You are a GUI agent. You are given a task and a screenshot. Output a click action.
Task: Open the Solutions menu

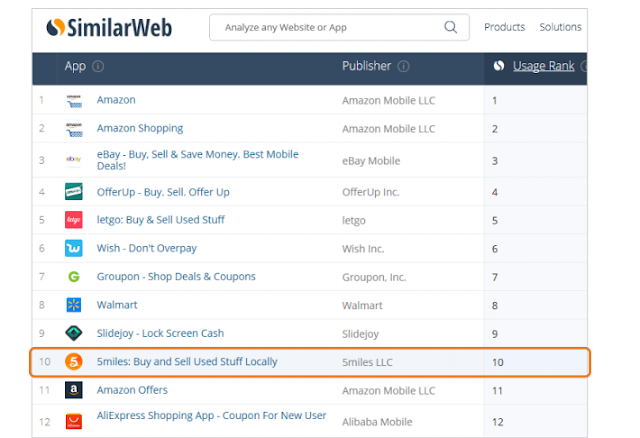[x=560, y=27]
